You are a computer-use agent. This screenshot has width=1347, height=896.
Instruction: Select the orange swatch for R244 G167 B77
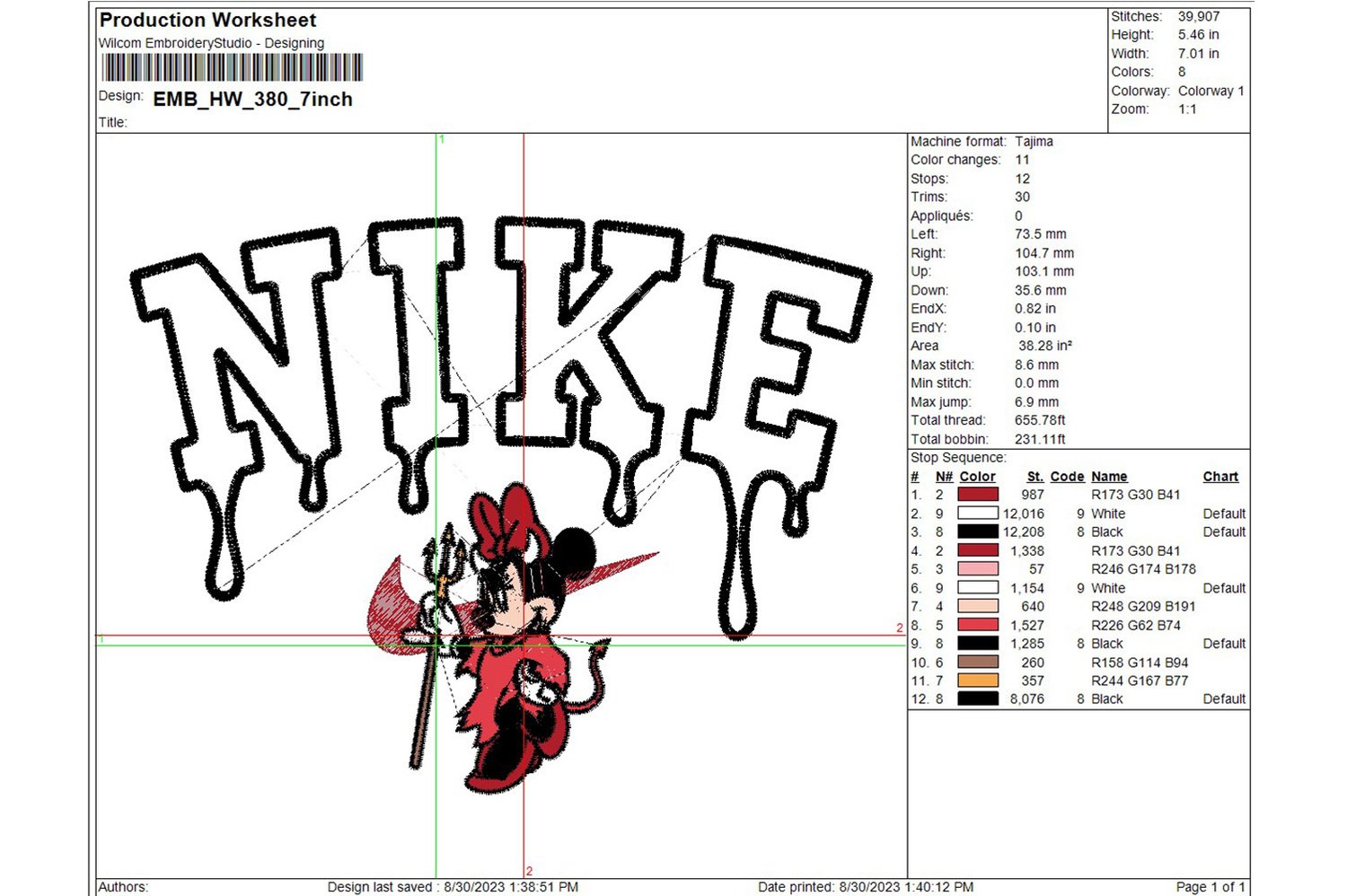[978, 681]
